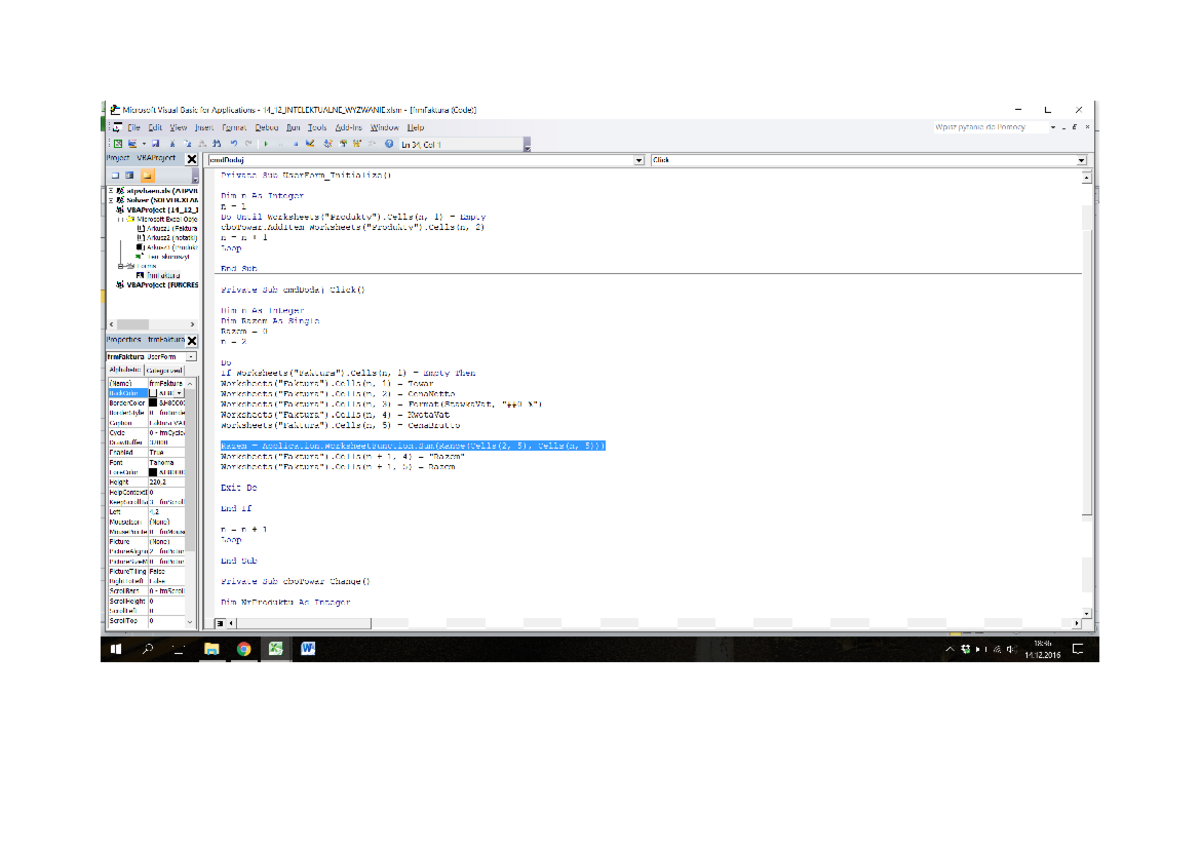Click the Find binoculars icon
The width and height of the screenshot is (1200, 848).
coord(217,144)
